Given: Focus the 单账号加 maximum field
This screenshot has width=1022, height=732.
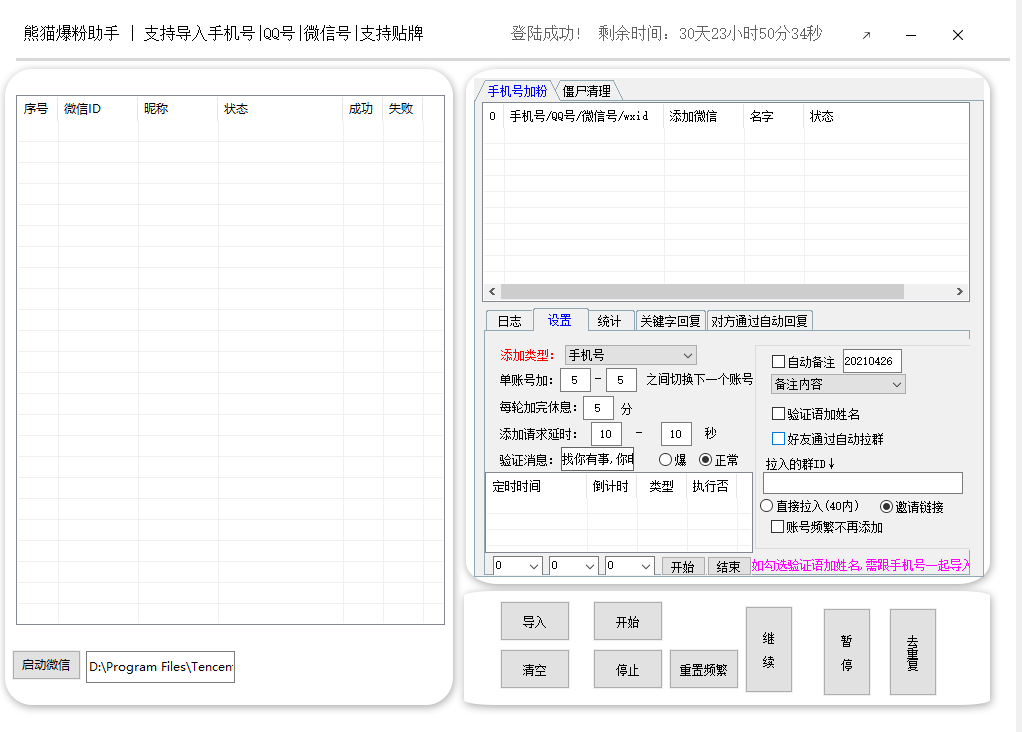Looking at the screenshot, I should [621, 380].
